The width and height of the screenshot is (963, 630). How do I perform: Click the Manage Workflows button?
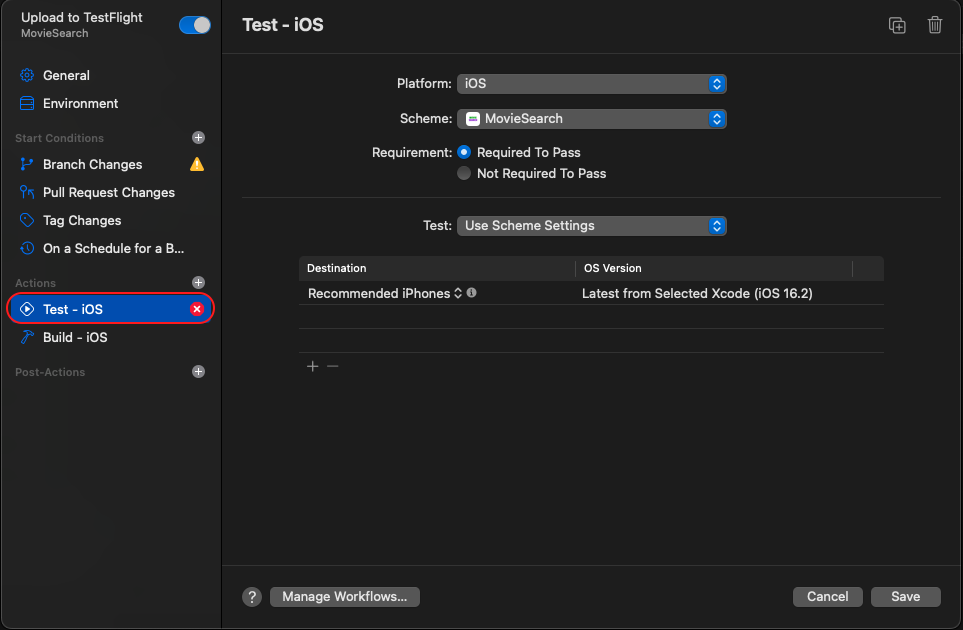[345, 596]
